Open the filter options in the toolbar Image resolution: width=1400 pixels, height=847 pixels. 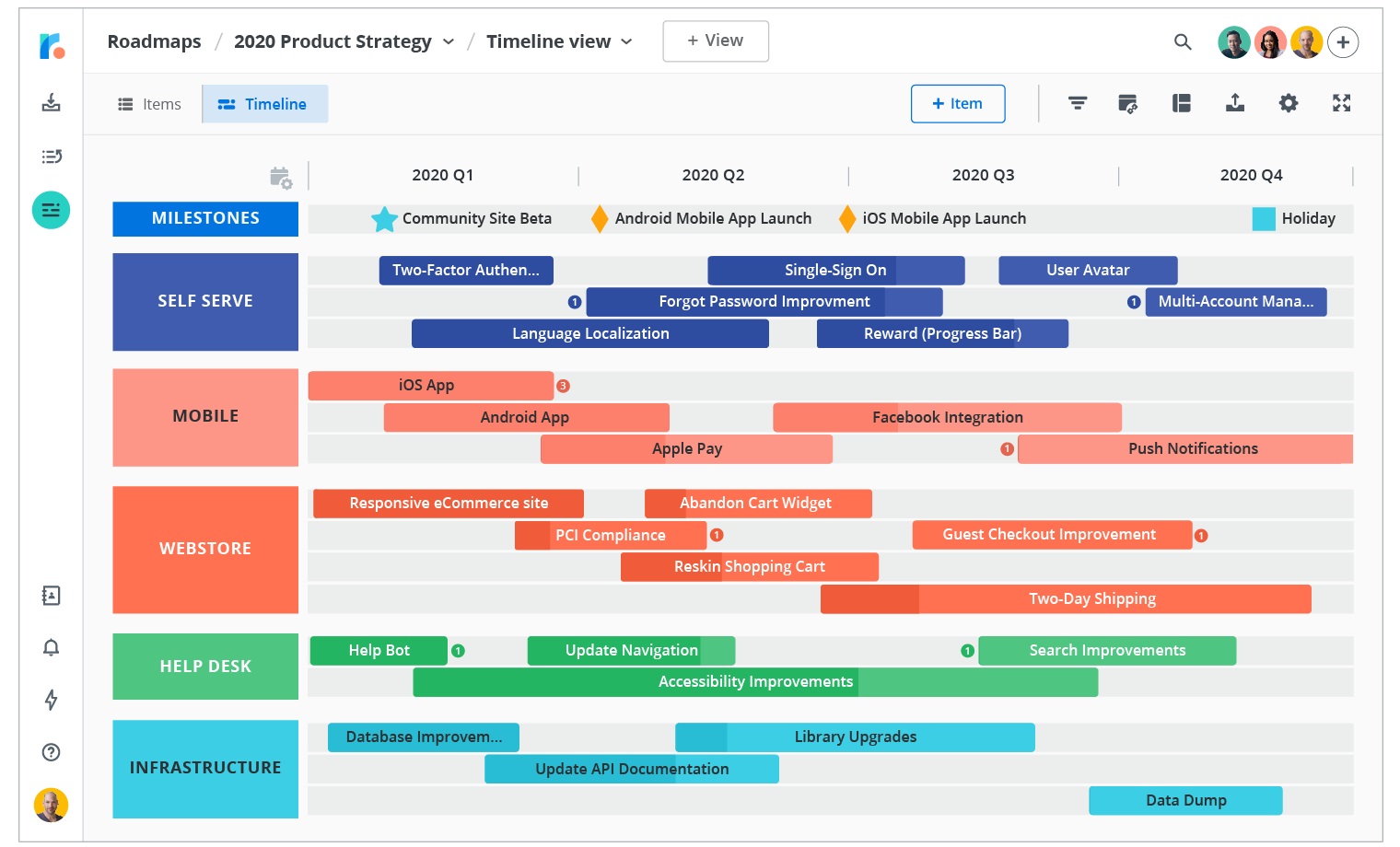point(1077,103)
